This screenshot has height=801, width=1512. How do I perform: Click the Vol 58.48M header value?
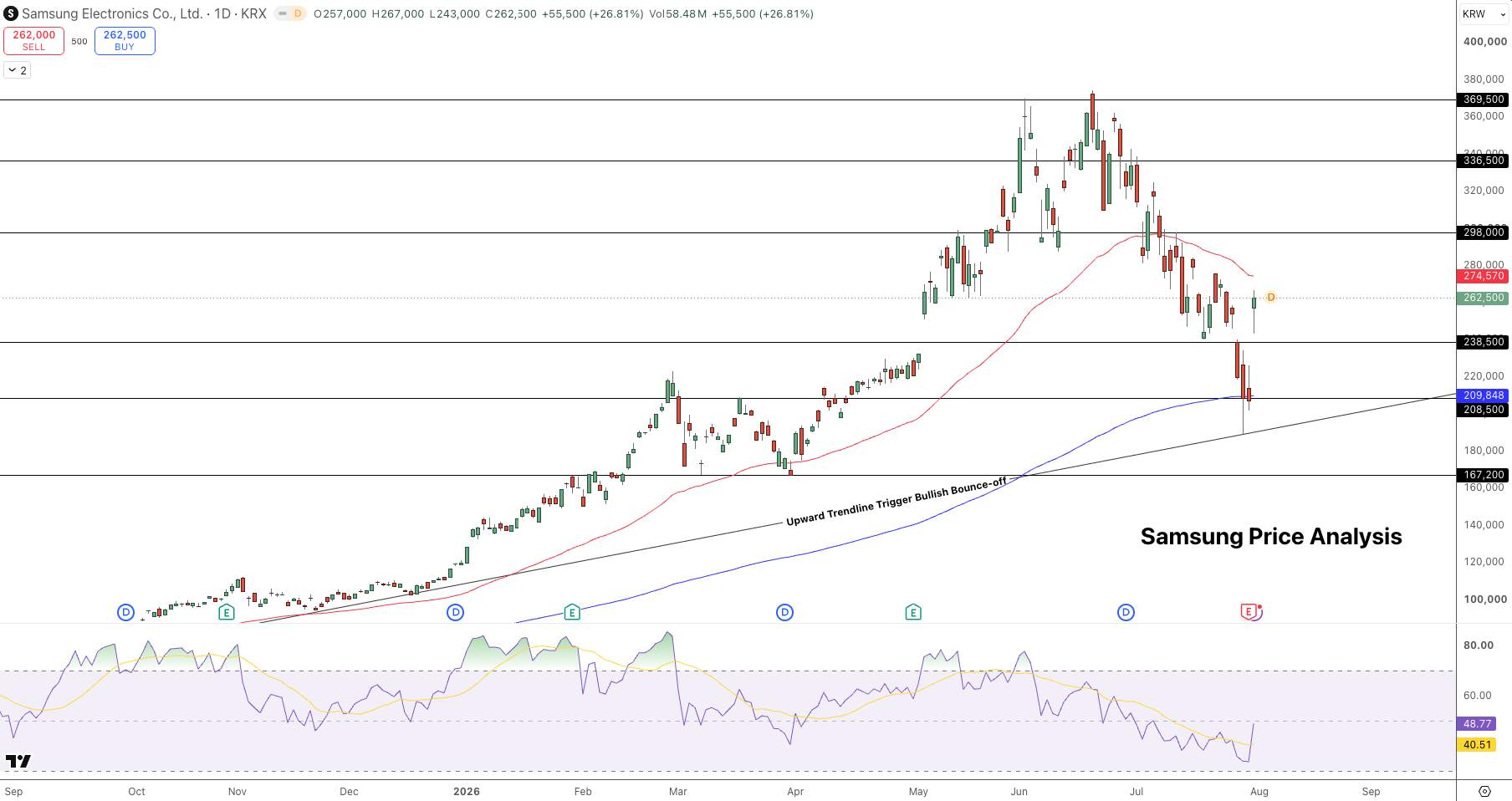(x=677, y=13)
